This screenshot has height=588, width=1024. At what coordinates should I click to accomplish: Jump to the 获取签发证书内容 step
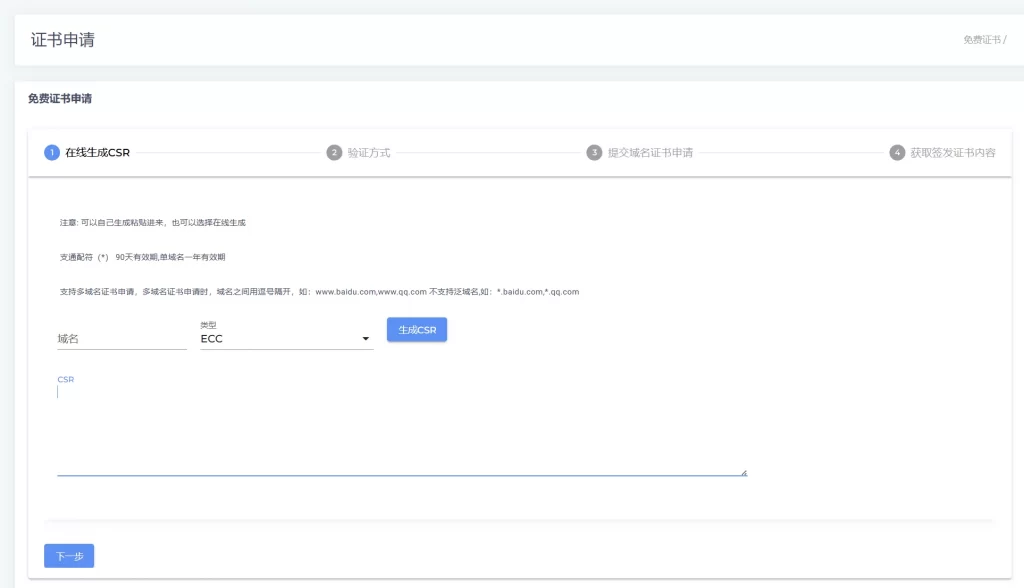pos(952,153)
